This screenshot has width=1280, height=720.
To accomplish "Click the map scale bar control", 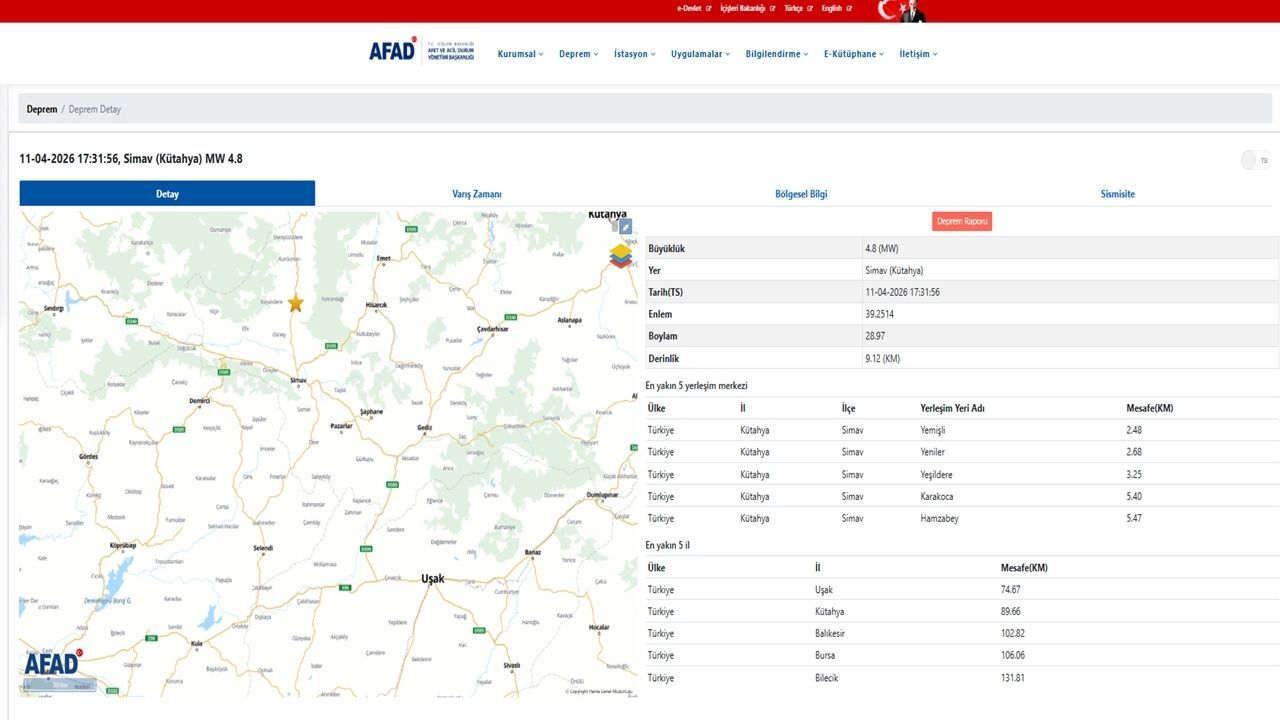I will point(60,686).
